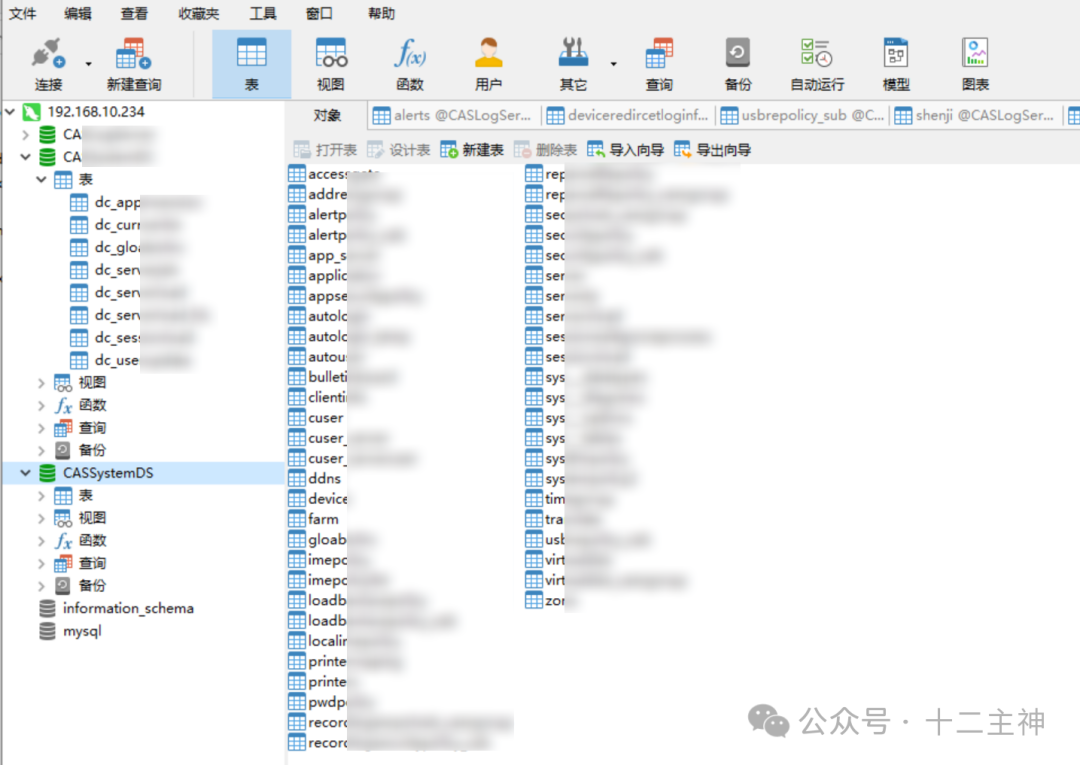Screen dimensions: 1080x765
Task: Expand 备份 under CASSystemDS
Action: [x=41, y=586]
